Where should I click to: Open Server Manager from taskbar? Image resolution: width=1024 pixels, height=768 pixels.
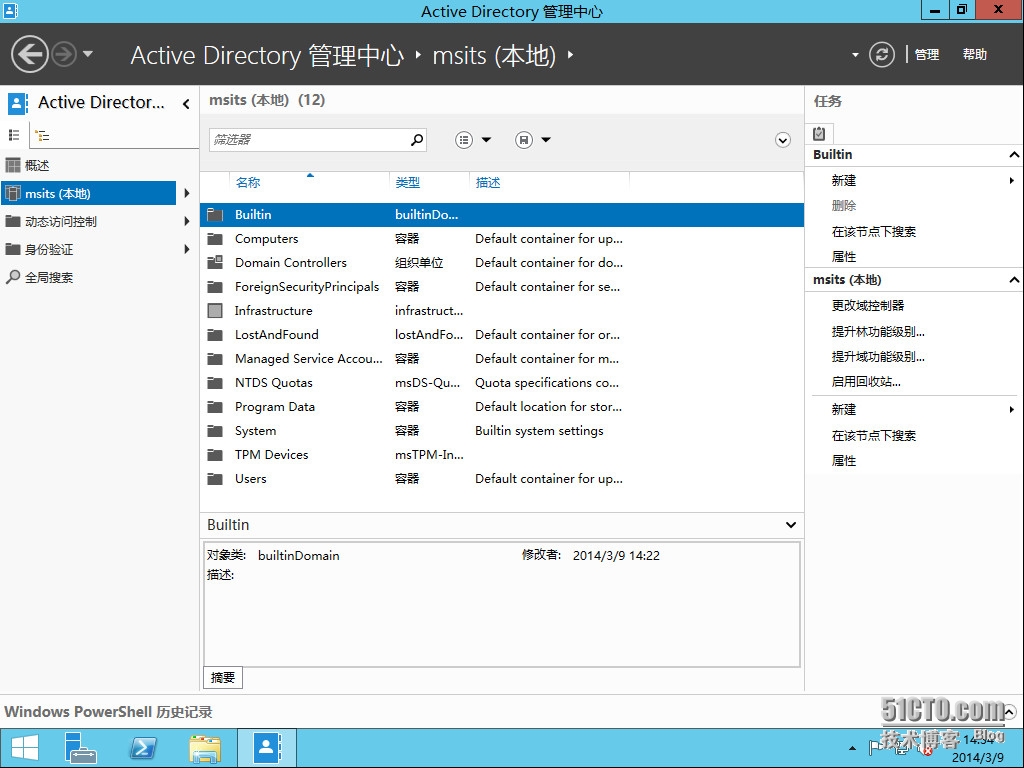(x=81, y=748)
